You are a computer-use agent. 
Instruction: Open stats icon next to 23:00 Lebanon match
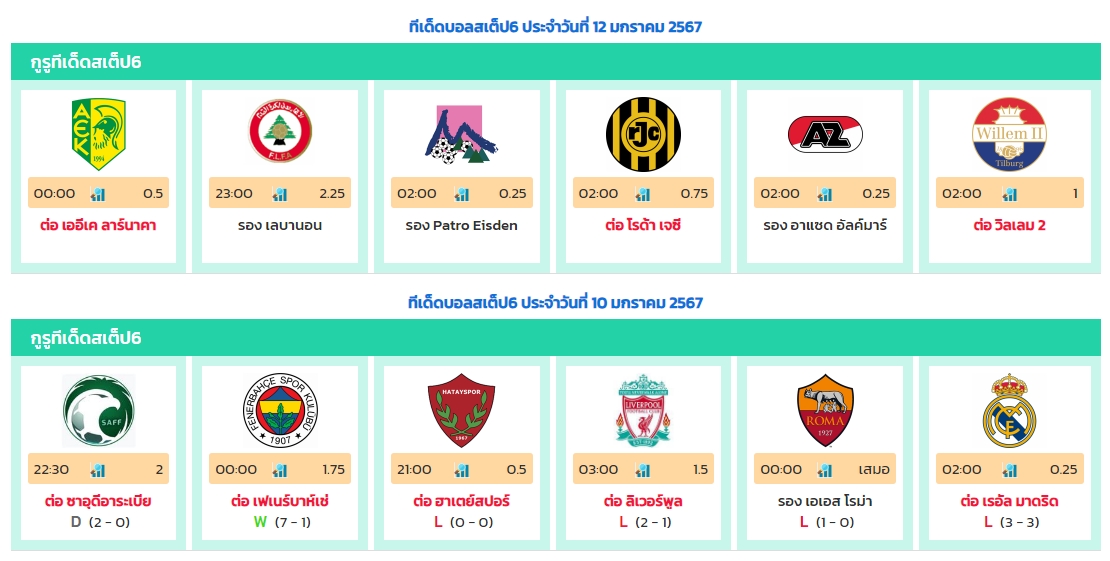(280, 193)
